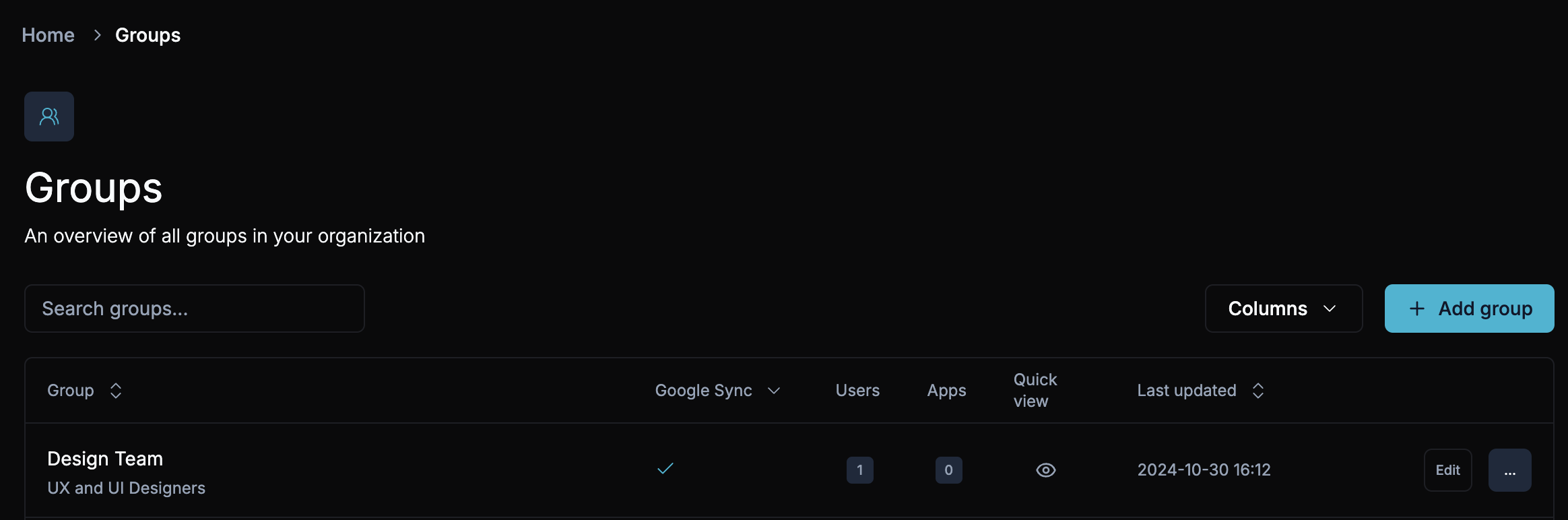Click the breadcrumb chevron separator
The height and width of the screenshot is (520, 1568).
coord(98,35)
